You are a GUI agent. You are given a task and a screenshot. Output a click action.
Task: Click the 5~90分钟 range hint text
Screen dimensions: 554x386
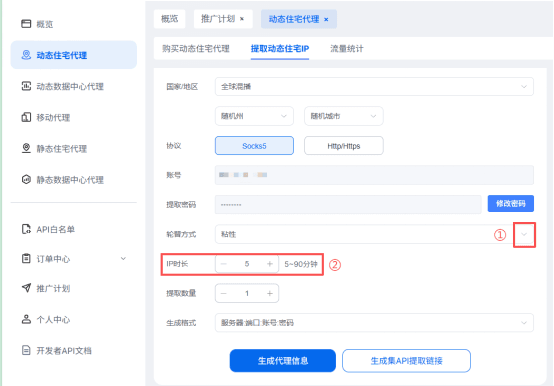[x=301, y=264]
